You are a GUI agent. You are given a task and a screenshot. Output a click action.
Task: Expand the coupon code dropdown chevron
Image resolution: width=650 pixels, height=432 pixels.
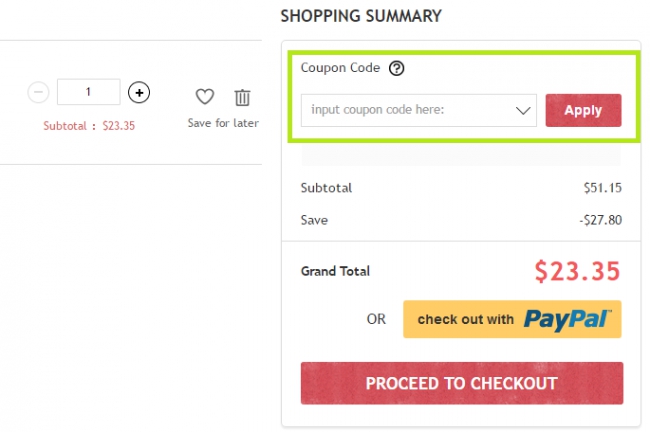pos(523,110)
